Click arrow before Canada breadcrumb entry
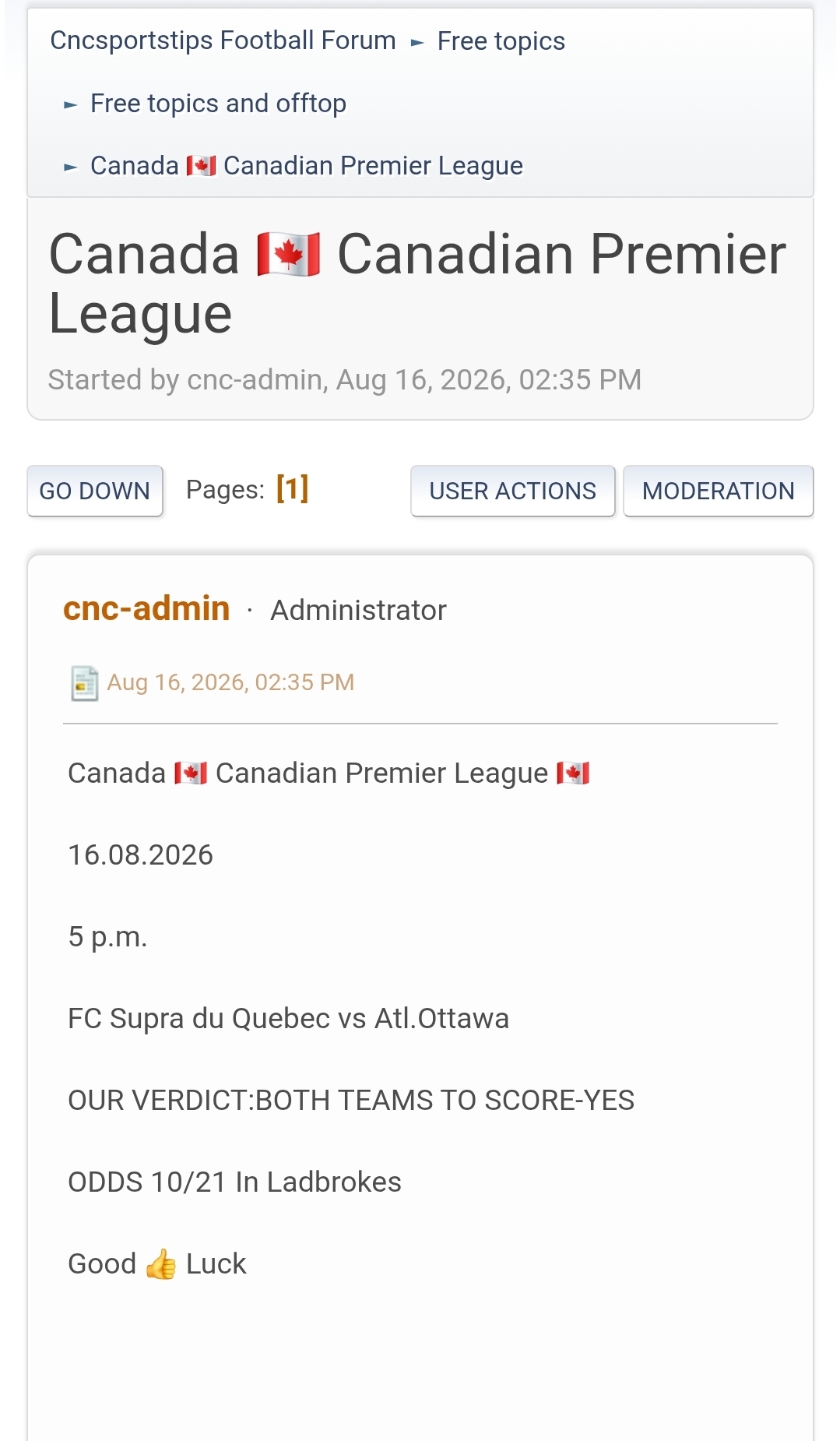Screen dimensions: 840x1441 71,167
